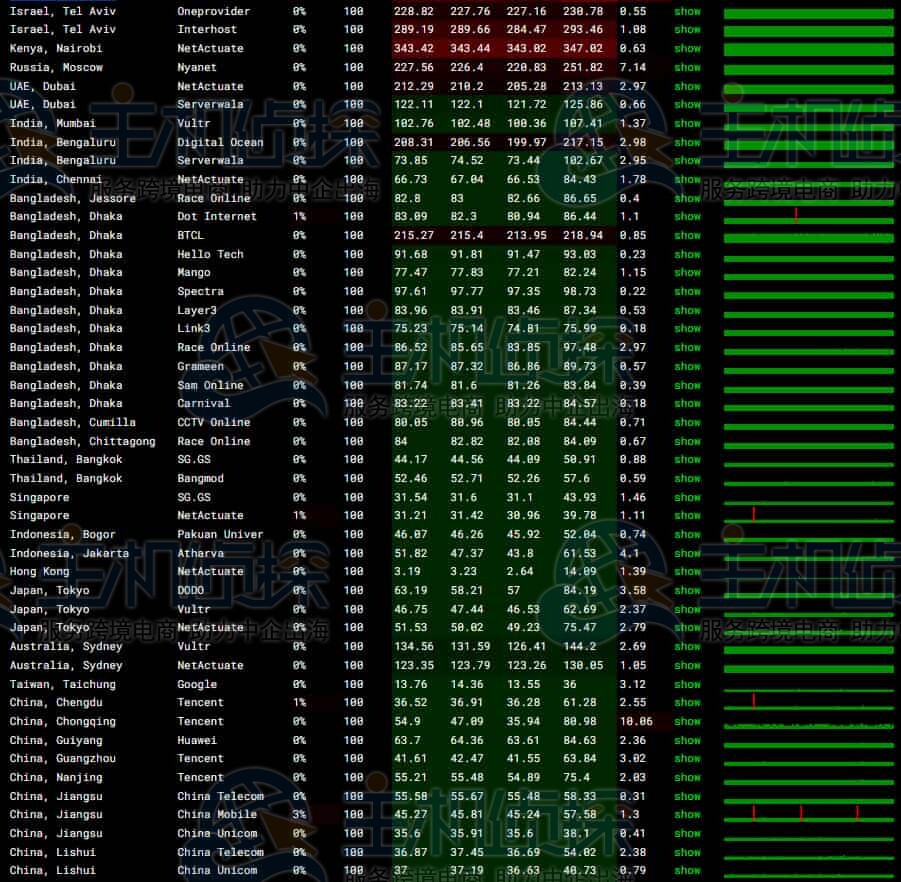Image resolution: width=901 pixels, height=882 pixels.
Task: Click the graph bar for Singapore NetActuate
Action: [808, 515]
